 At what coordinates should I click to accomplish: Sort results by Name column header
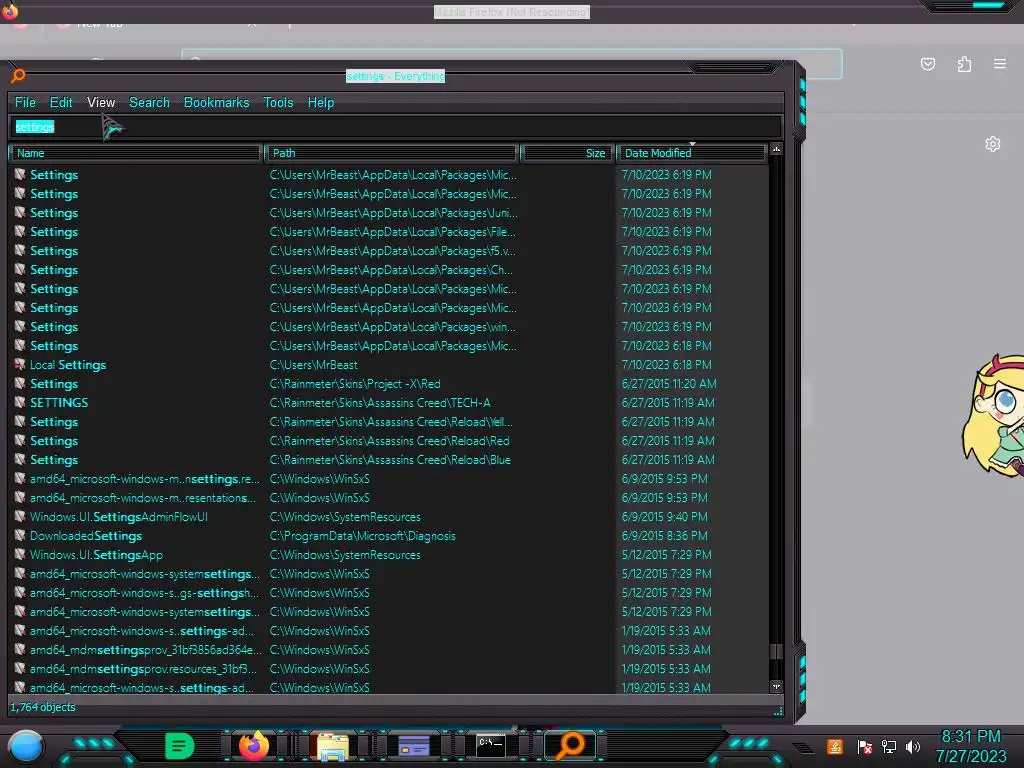point(135,153)
